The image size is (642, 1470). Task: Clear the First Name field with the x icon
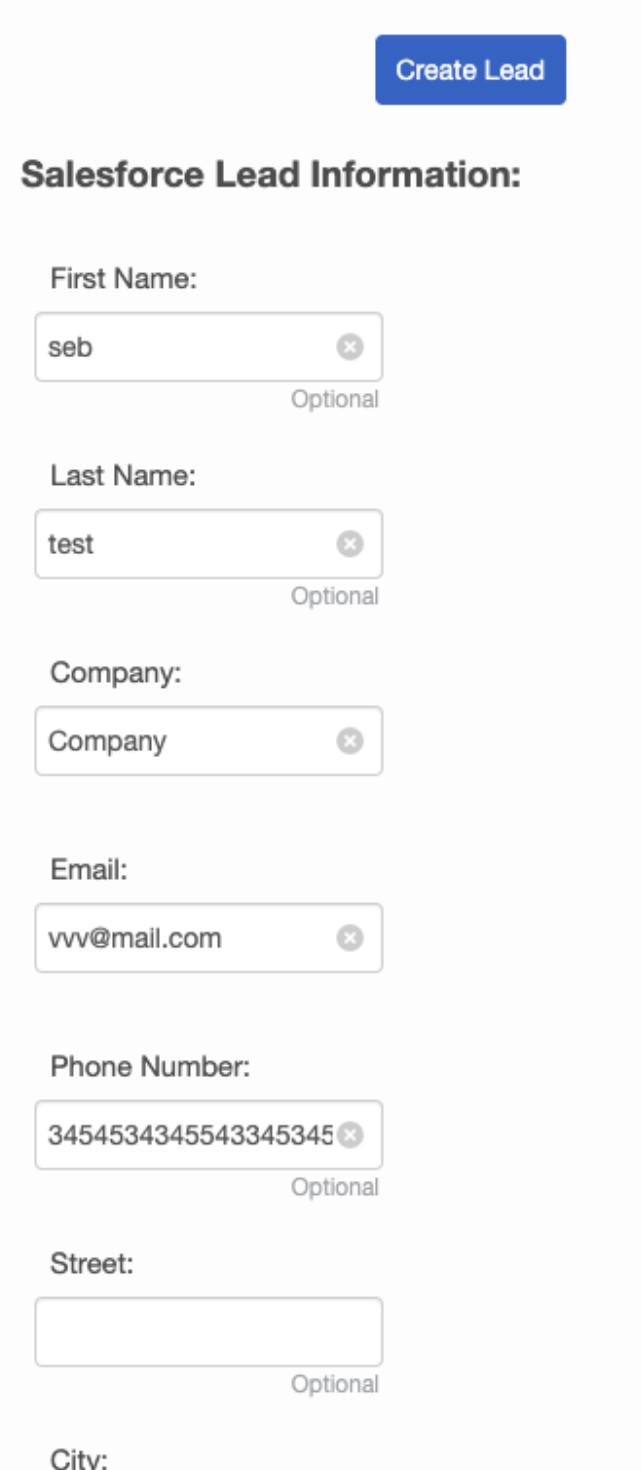point(349,347)
